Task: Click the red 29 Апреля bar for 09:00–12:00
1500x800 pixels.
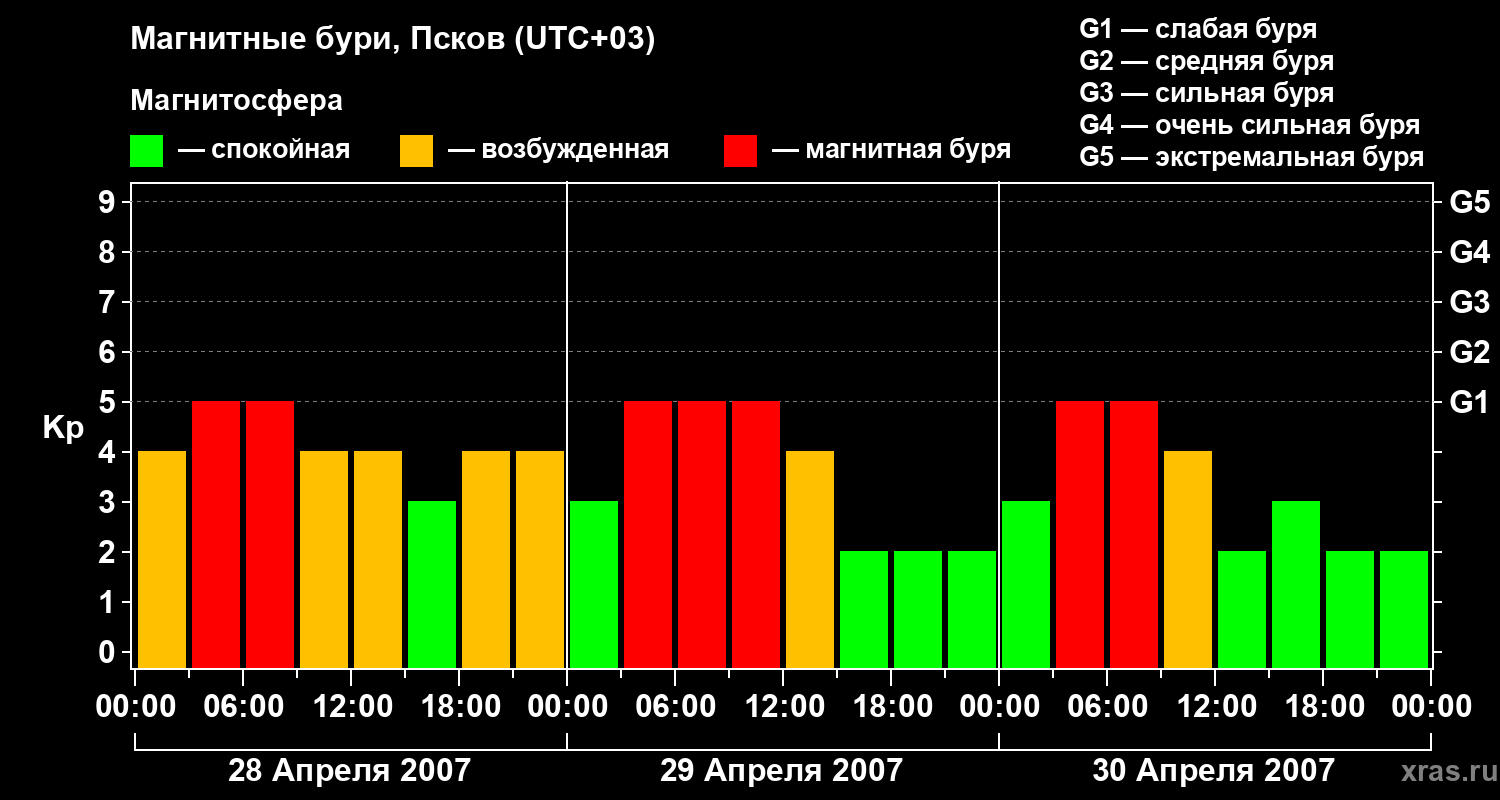Action: pyautogui.click(x=756, y=534)
